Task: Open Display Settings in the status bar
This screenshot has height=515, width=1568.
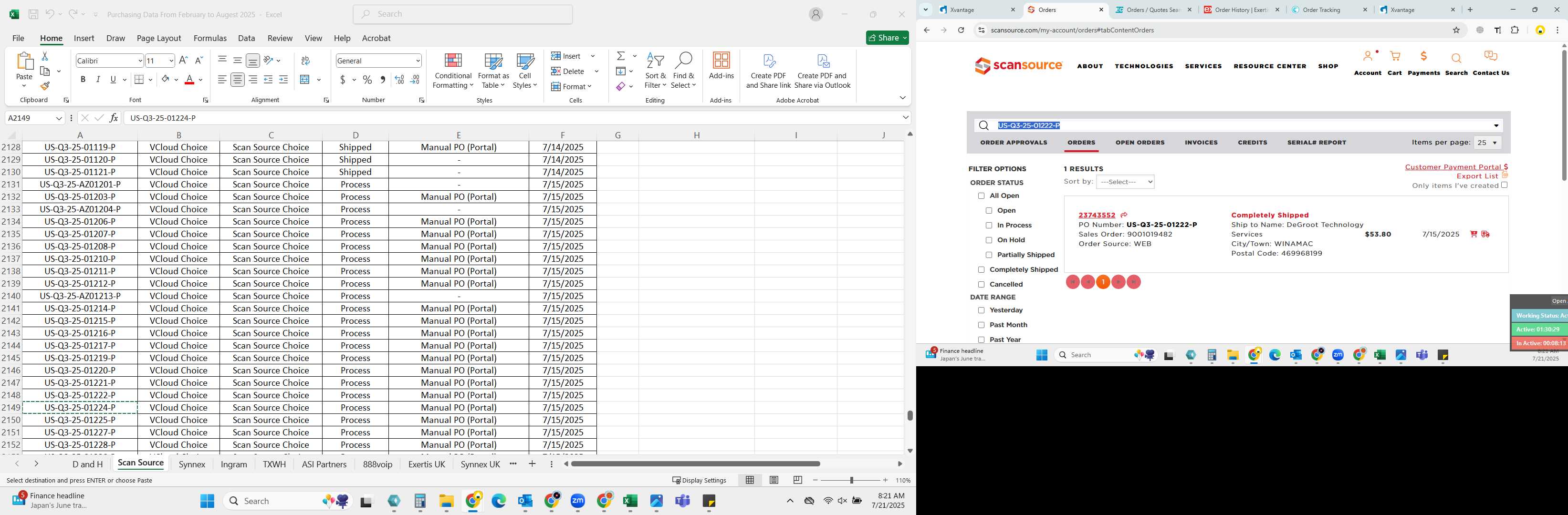Action: (x=700, y=480)
